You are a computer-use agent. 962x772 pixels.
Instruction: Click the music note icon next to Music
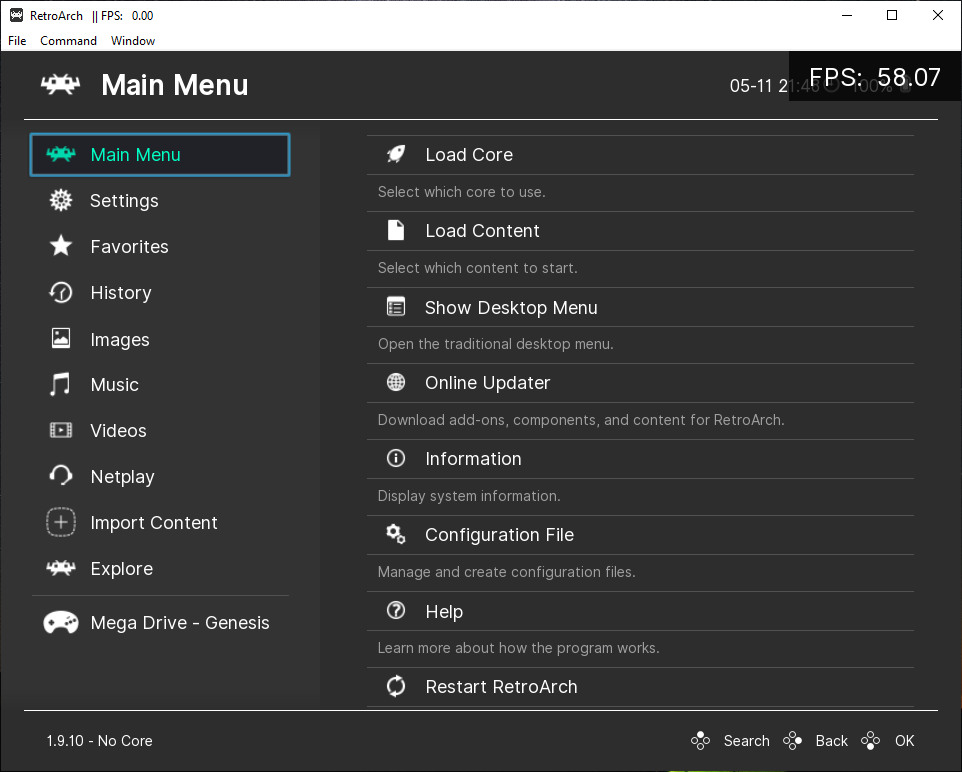click(60, 384)
